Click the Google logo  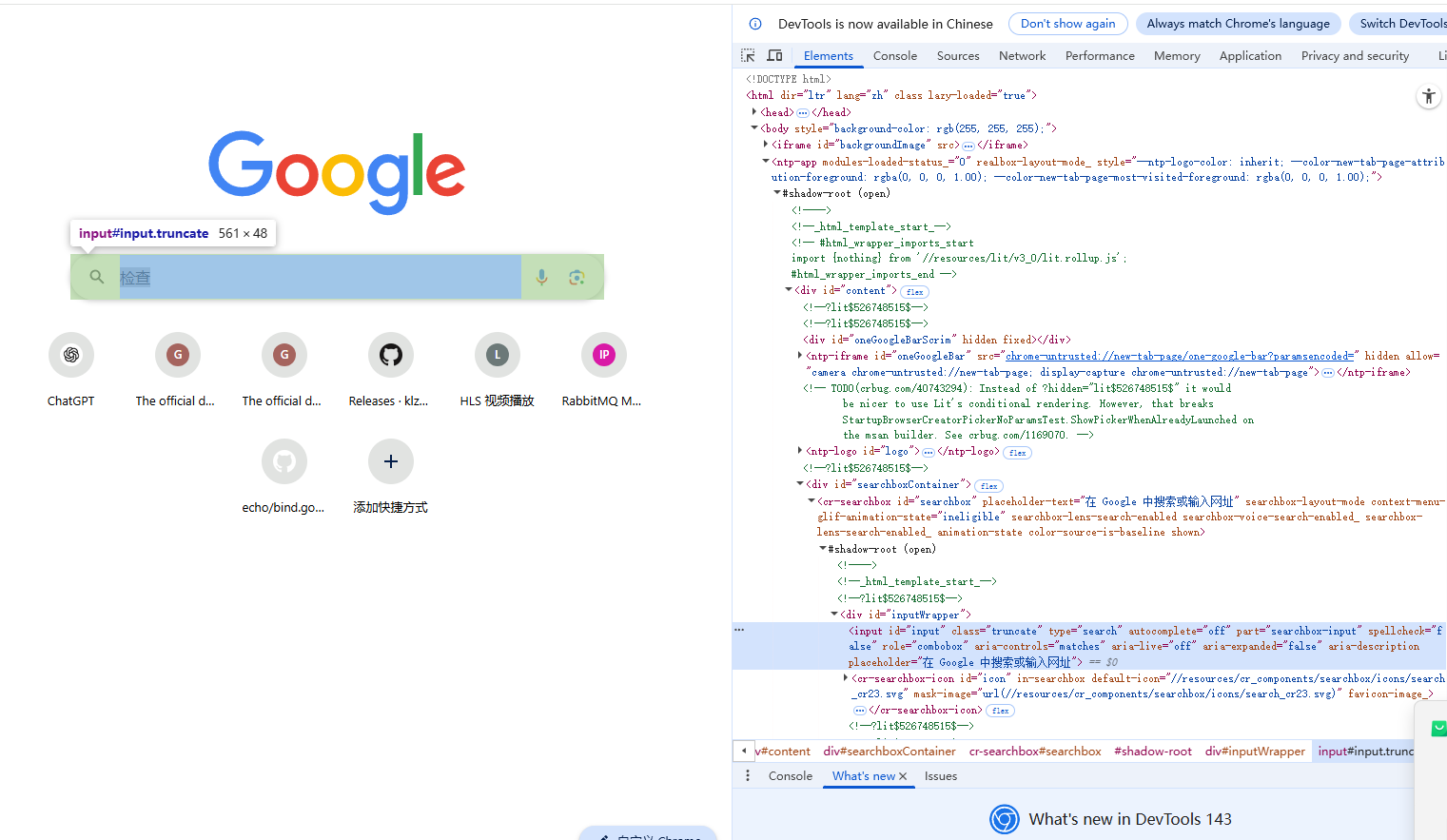click(337, 171)
